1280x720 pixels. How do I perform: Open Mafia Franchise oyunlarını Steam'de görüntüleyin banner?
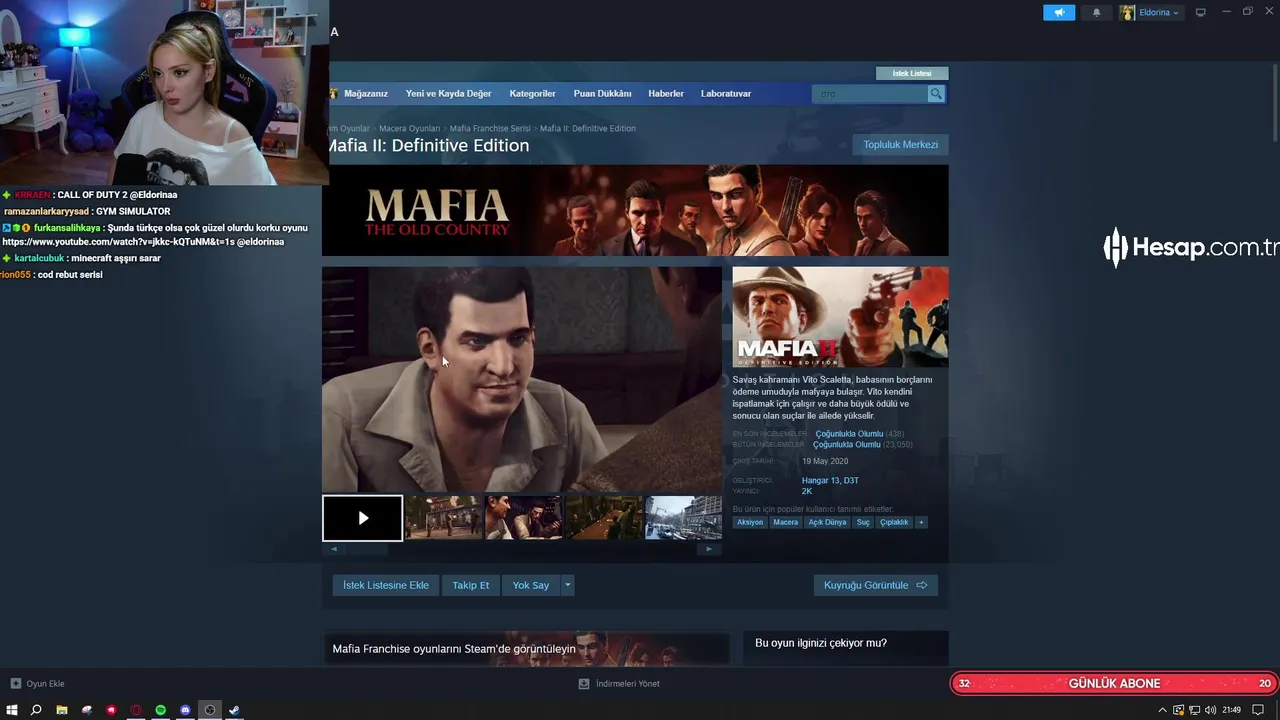coord(526,648)
